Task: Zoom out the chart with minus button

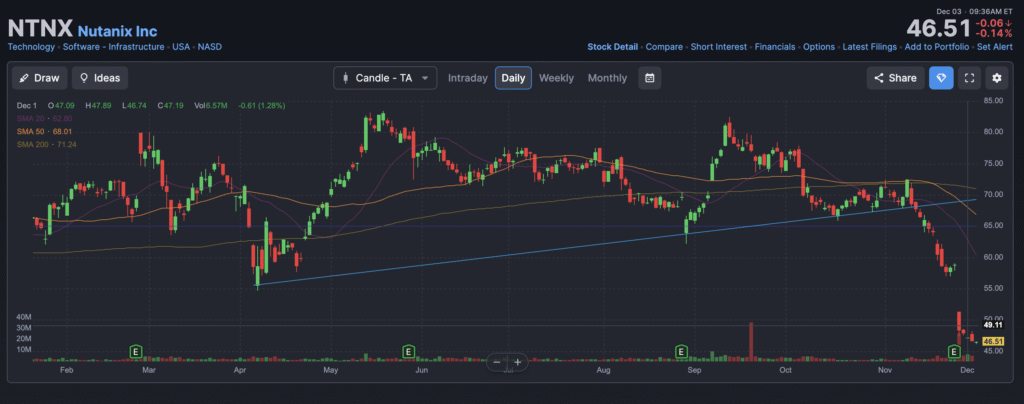Action: [x=497, y=362]
